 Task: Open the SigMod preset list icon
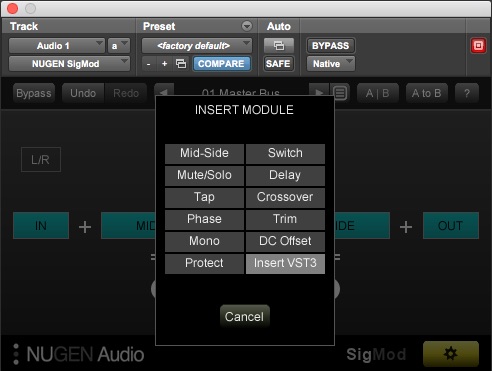[340, 93]
